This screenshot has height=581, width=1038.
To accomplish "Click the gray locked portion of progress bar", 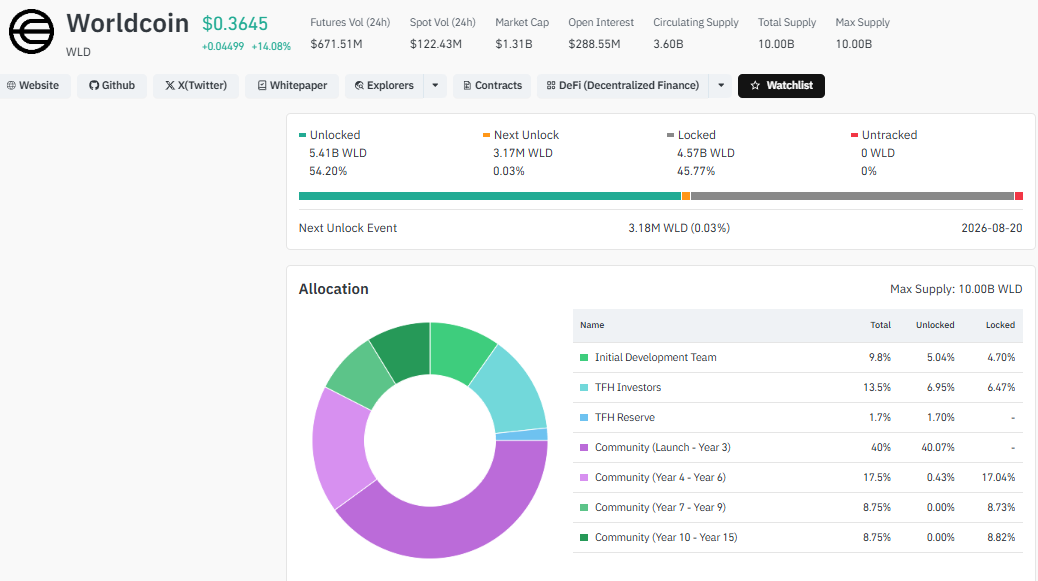I will (852, 196).
